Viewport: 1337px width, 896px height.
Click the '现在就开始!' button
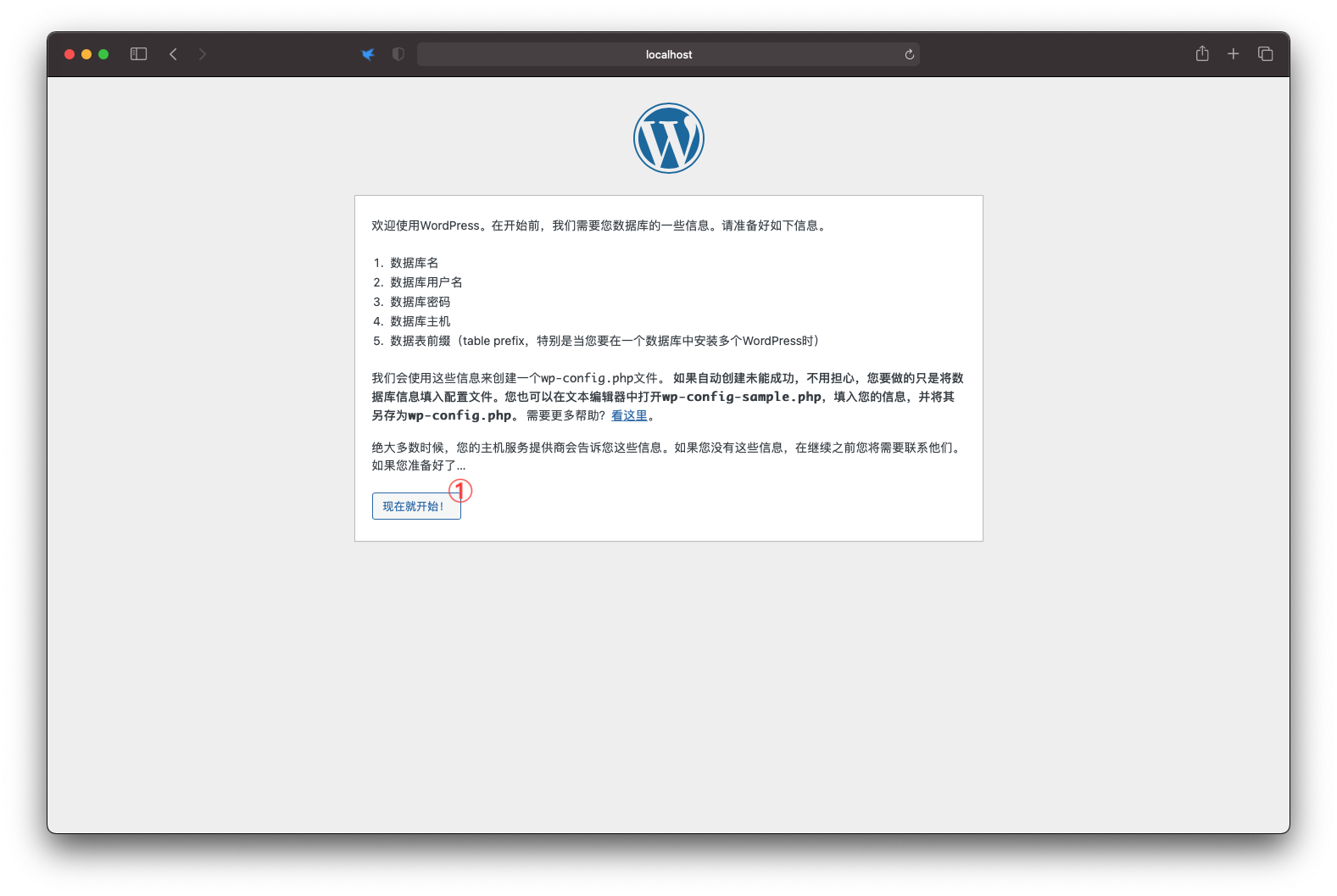click(x=415, y=506)
